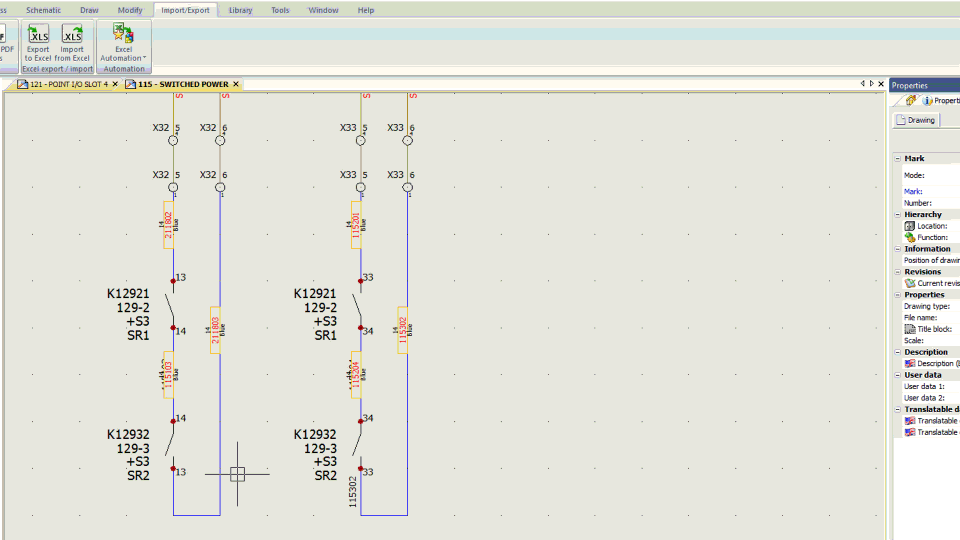Close the 115 - SWITCHED POWER tab

236,84
